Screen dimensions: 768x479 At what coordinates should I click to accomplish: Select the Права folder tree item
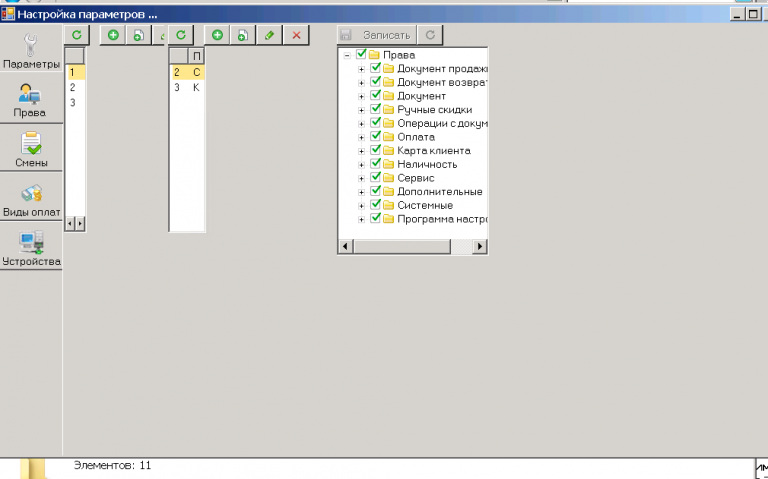click(x=399, y=55)
